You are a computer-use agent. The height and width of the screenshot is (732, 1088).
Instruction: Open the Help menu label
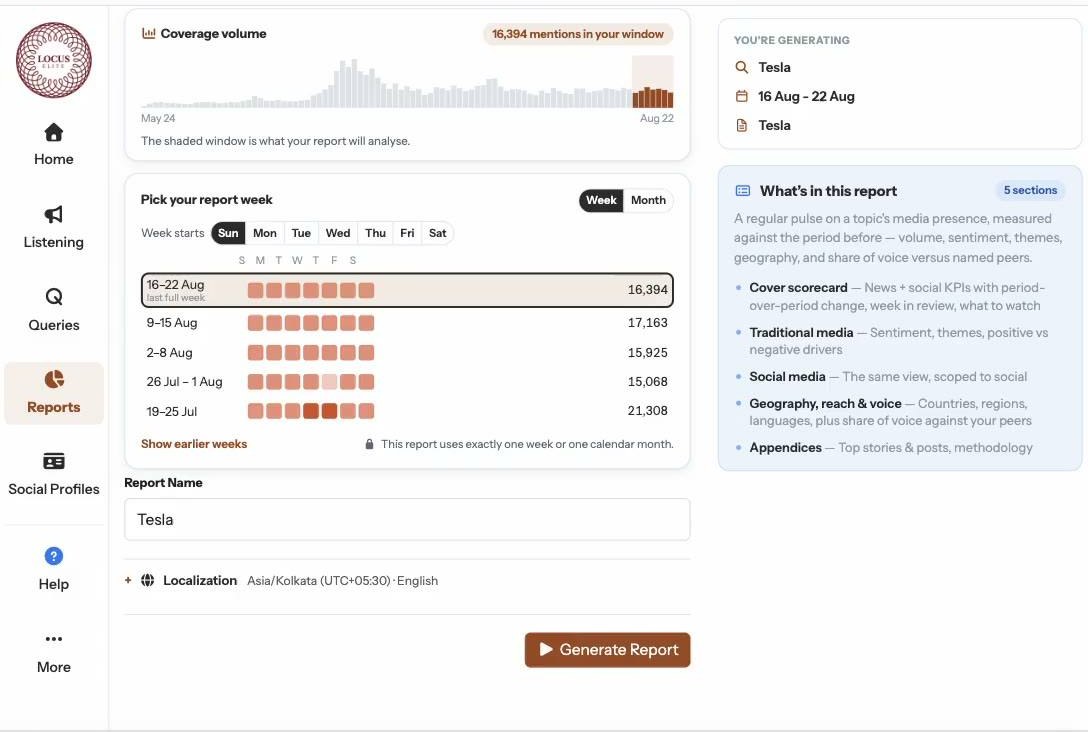tap(53, 584)
